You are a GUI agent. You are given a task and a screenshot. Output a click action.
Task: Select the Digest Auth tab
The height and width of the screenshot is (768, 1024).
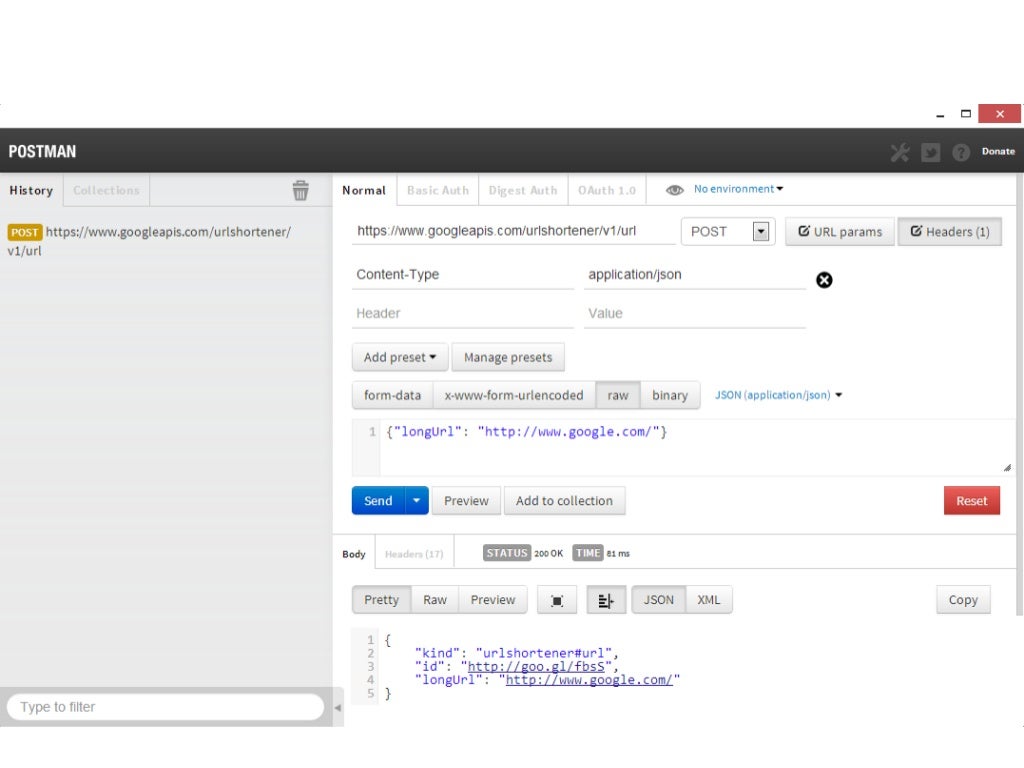(522, 190)
